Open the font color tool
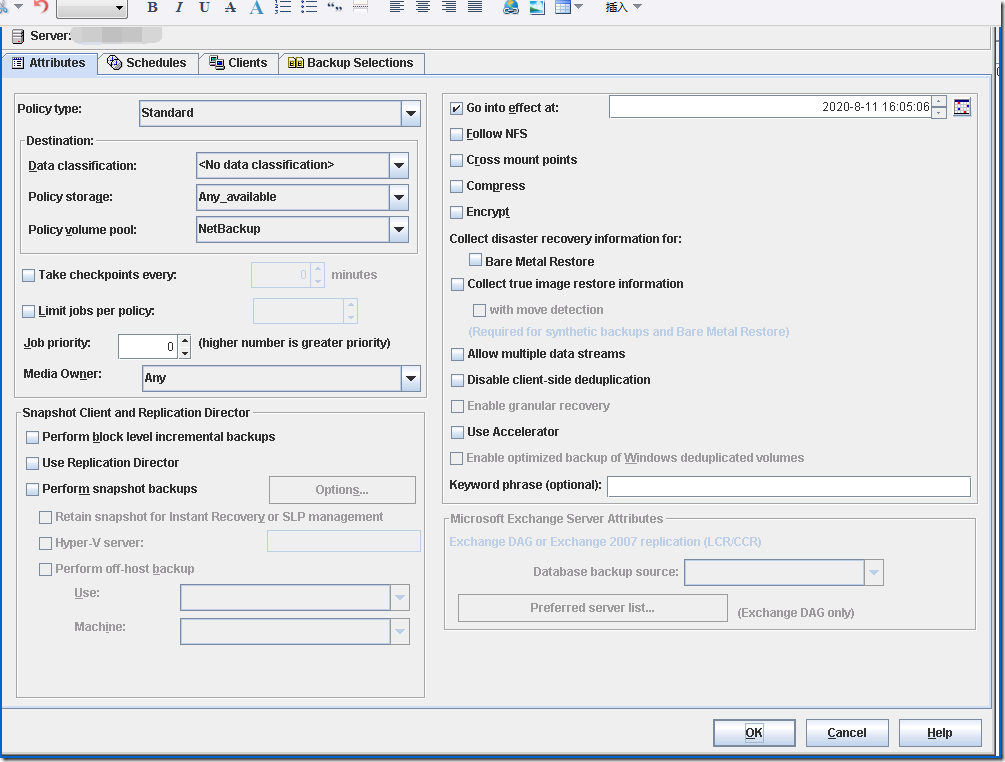Image resolution: width=1005 pixels, height=762 pixels. [x=256, y=7]
